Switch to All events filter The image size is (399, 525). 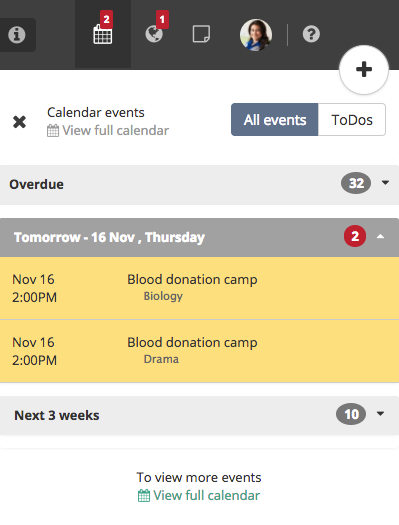(x=274, y=120)
